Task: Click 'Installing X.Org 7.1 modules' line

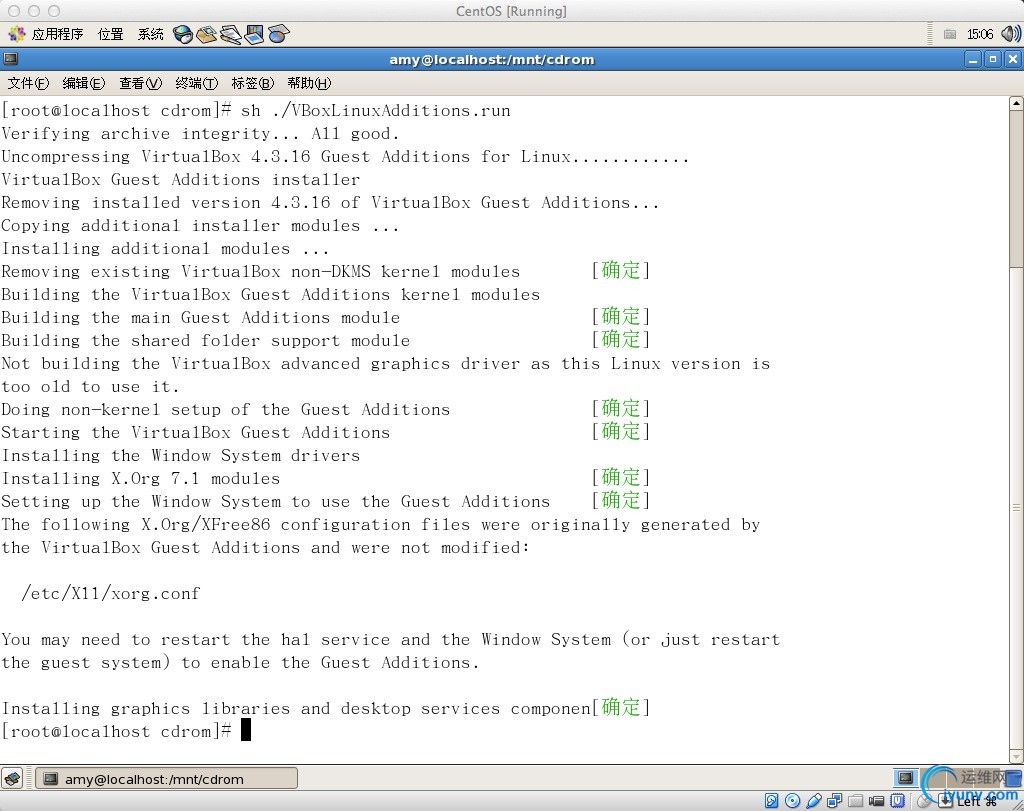Action: pos(140,479)
